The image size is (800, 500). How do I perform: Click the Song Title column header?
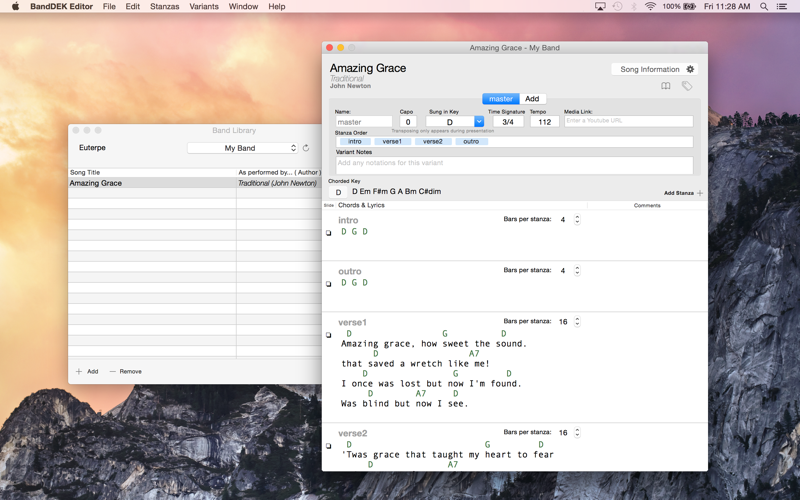152,172
